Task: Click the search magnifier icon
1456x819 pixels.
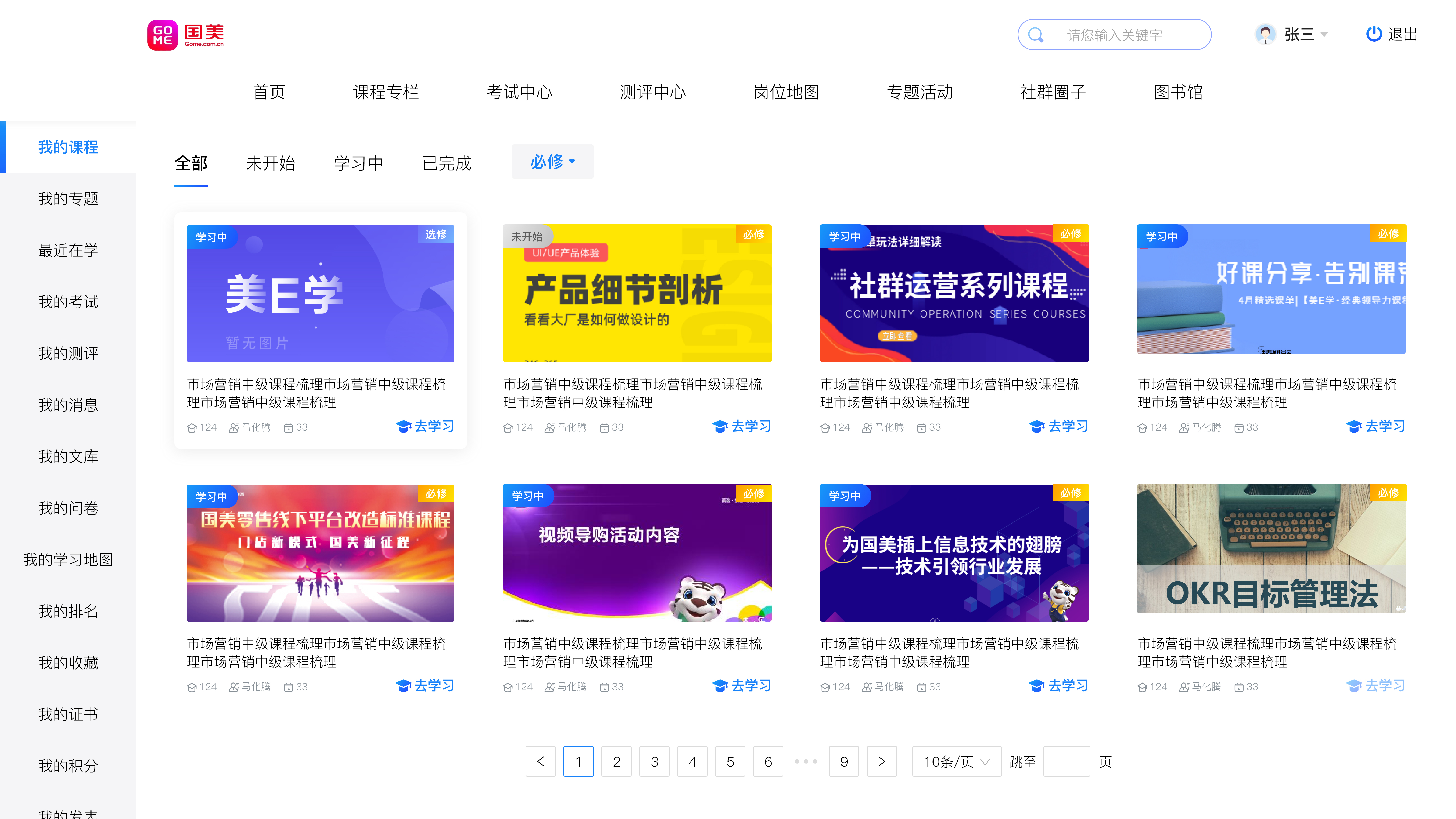Action: click(x=1035, y=35)
